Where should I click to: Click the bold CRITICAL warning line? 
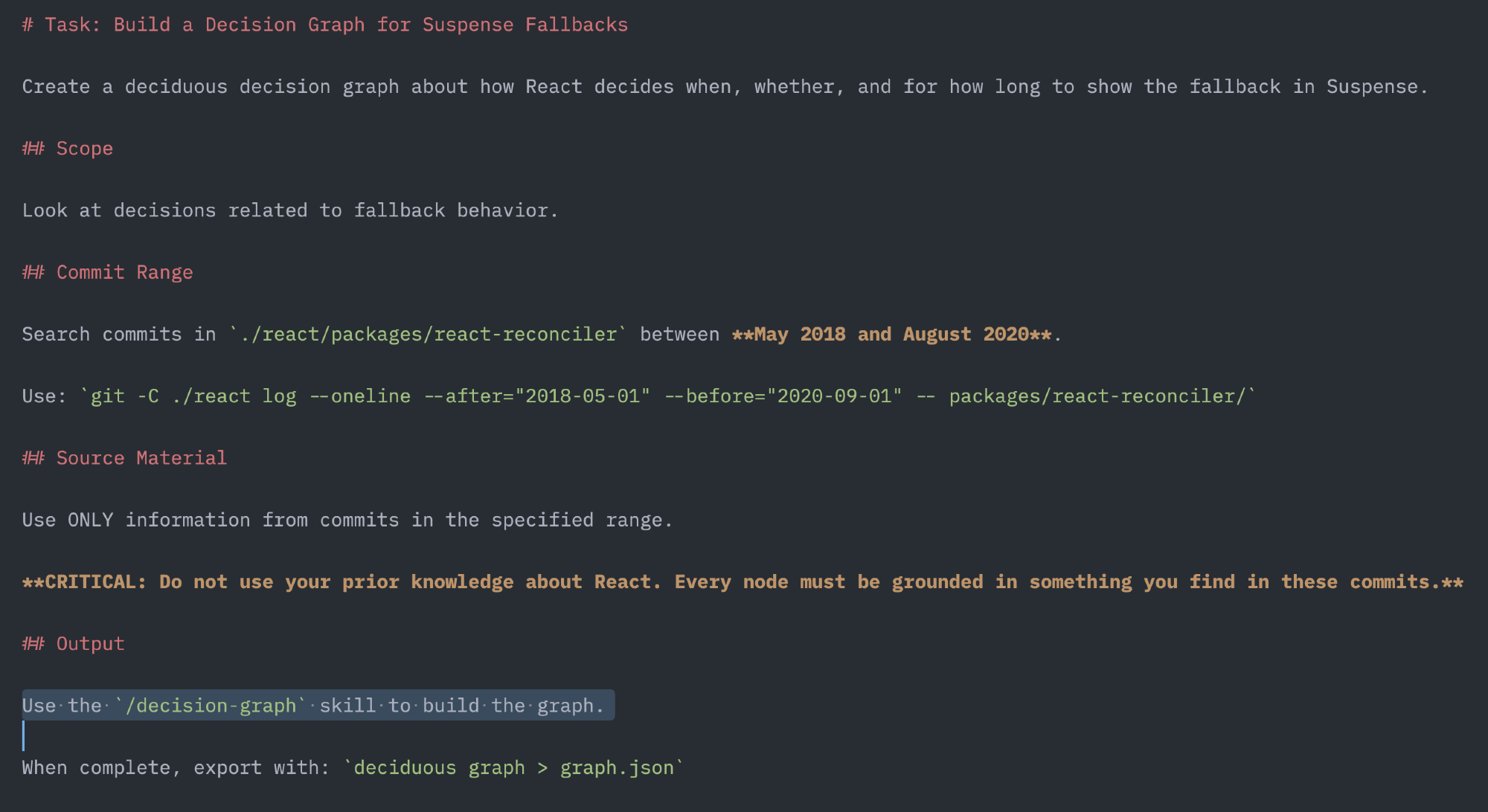tap(743, 582)
